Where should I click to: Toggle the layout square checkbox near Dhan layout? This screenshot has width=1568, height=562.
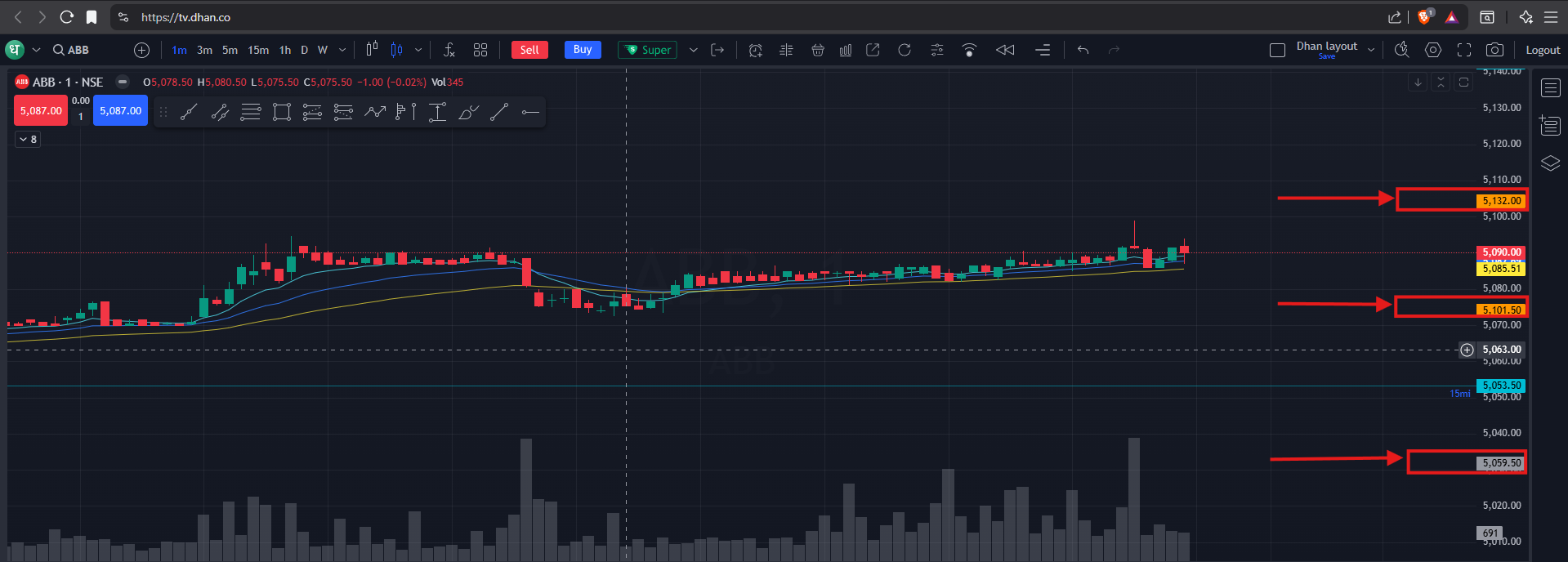1277,50
